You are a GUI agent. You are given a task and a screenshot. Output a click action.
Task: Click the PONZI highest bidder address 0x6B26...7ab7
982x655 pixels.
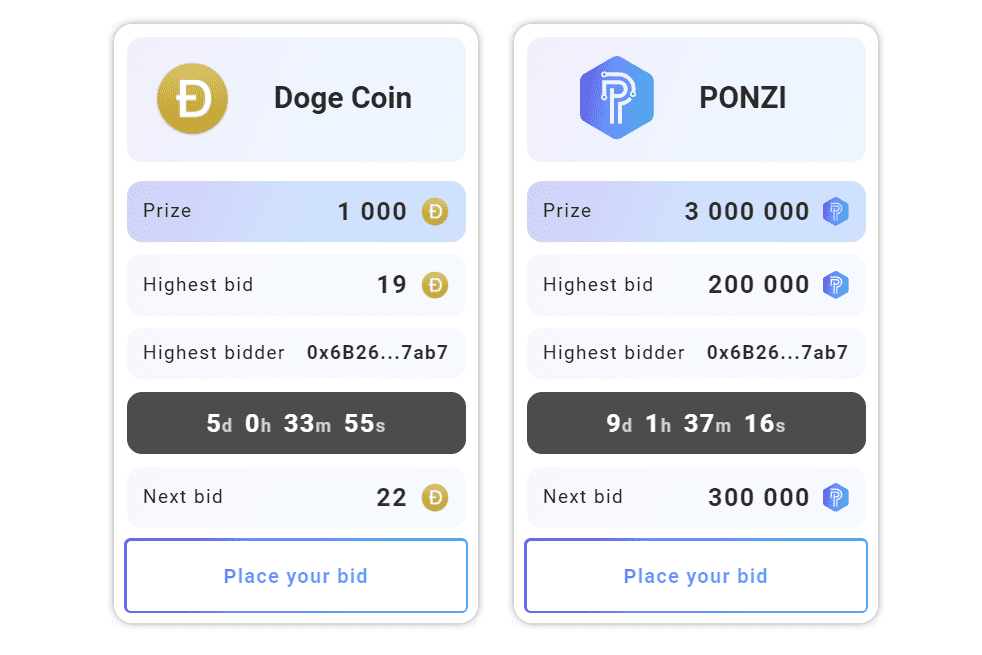779,353
